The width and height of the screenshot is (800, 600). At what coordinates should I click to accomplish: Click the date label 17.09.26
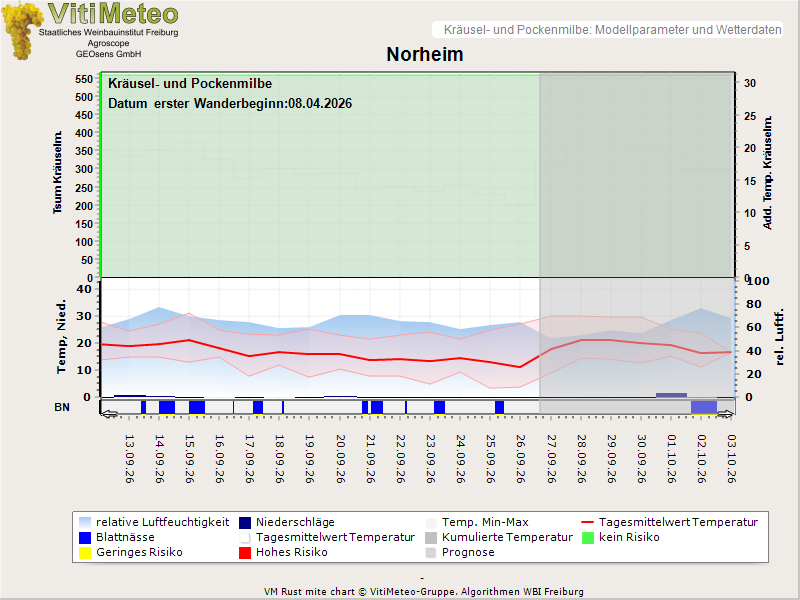[250, 459]
